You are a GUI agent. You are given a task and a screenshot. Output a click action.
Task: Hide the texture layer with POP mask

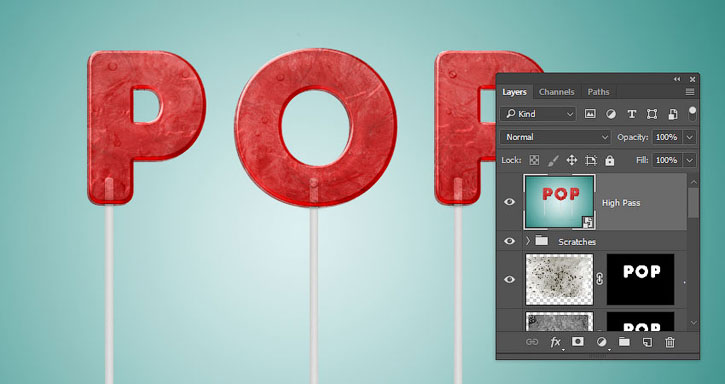tap(510, 279)
